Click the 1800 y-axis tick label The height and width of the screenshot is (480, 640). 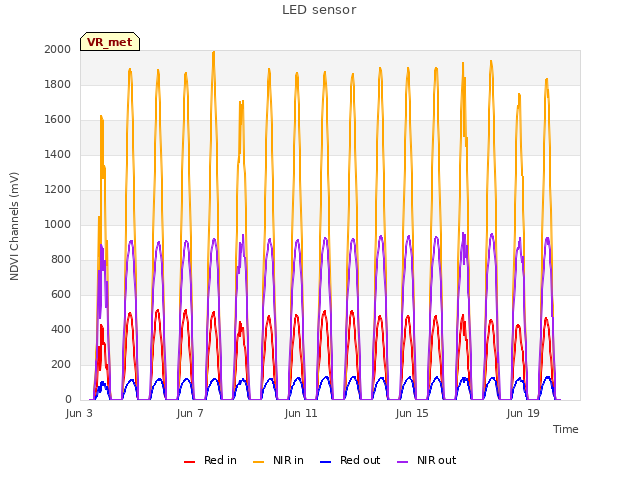(x=58, y=84)
